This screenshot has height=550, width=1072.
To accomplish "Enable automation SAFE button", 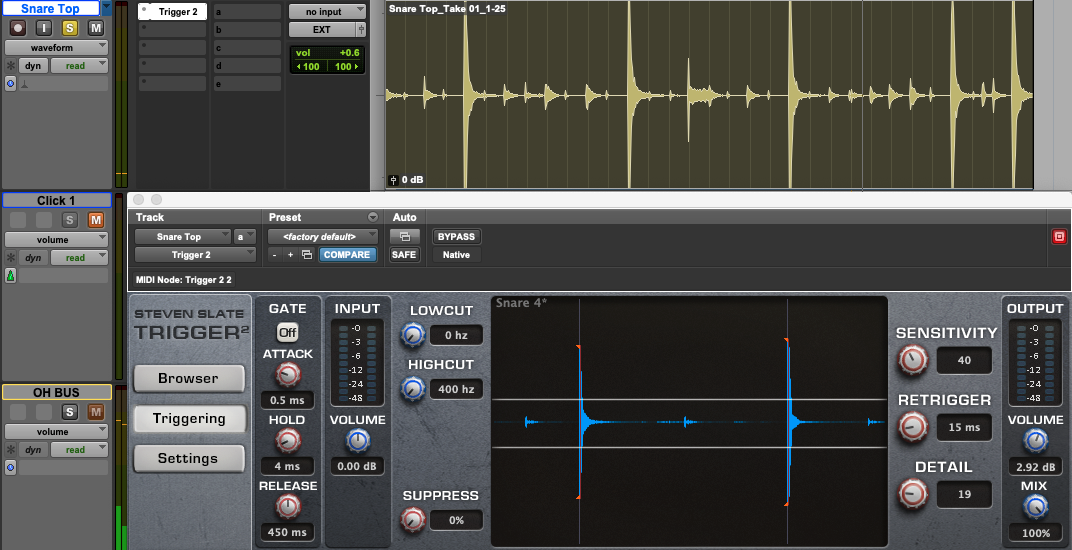I will click(404, 254).
